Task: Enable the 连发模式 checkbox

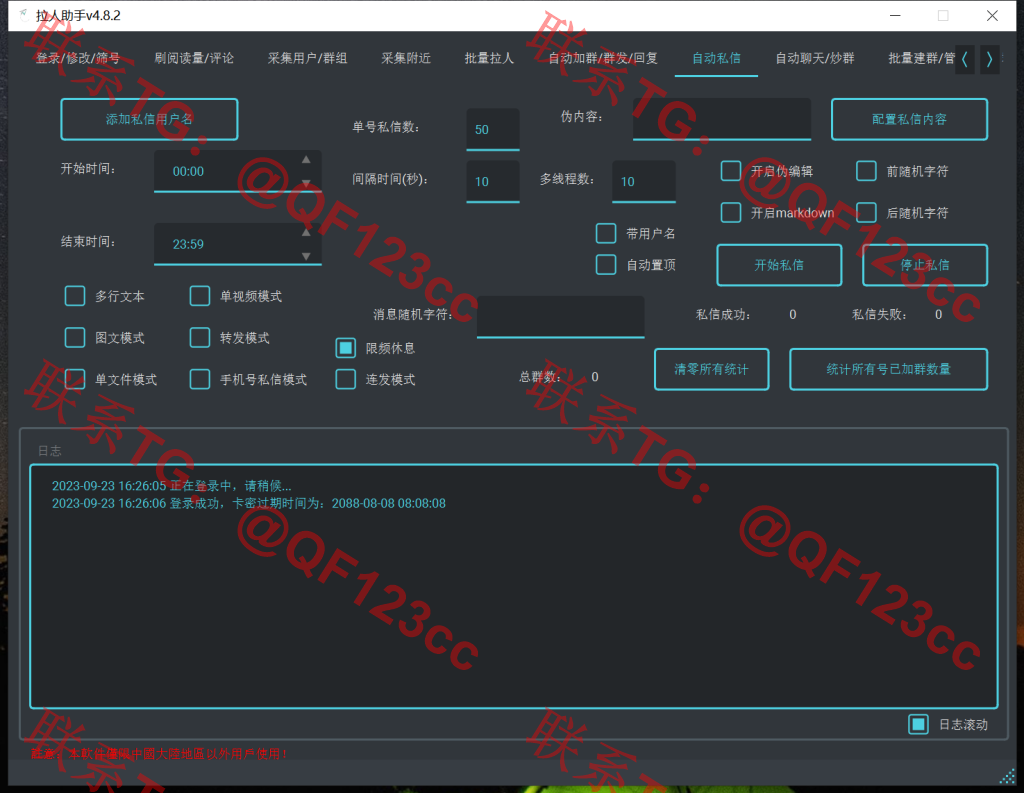Action: coord(345,380)
